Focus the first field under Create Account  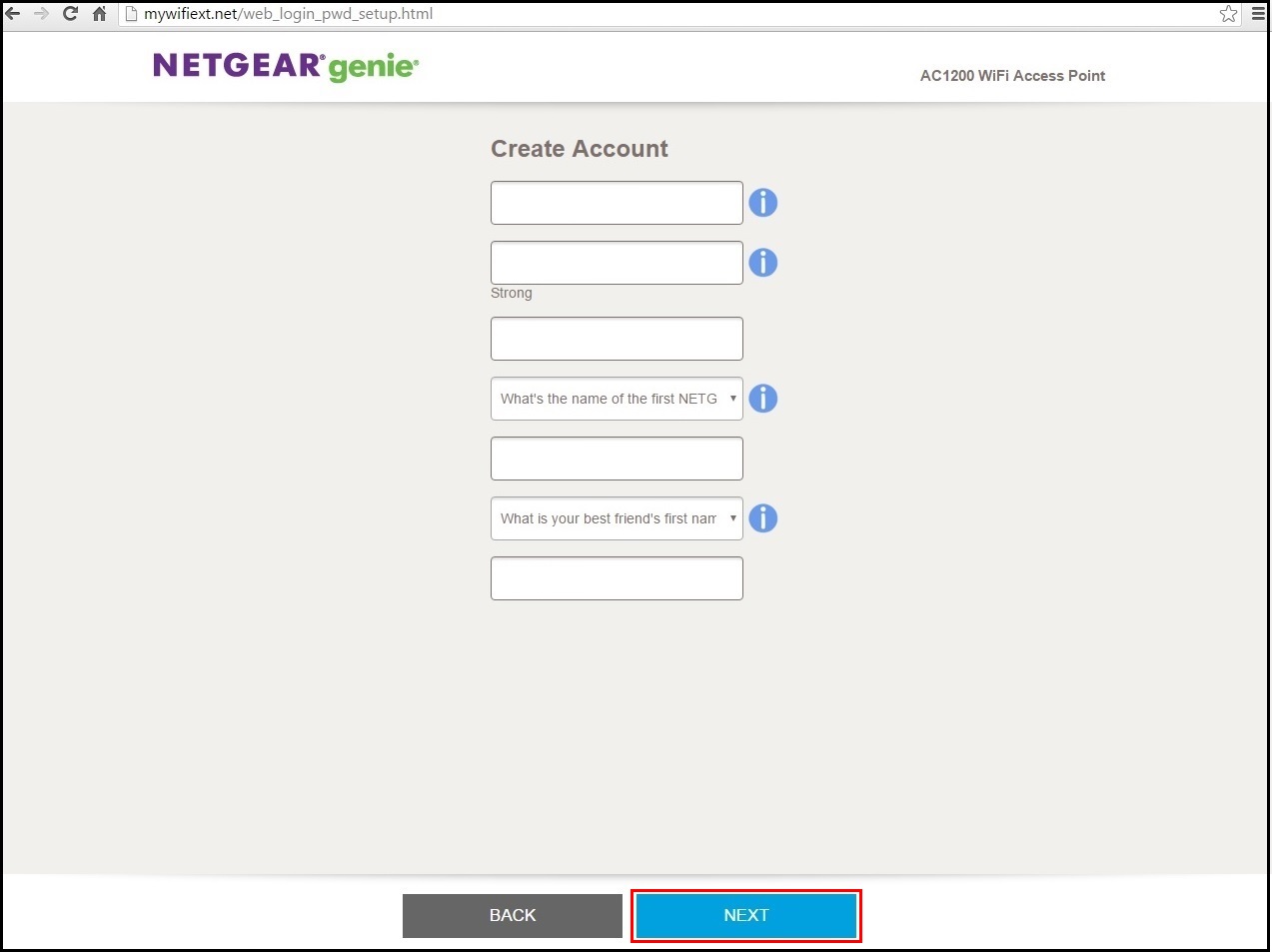coord(617,203)
